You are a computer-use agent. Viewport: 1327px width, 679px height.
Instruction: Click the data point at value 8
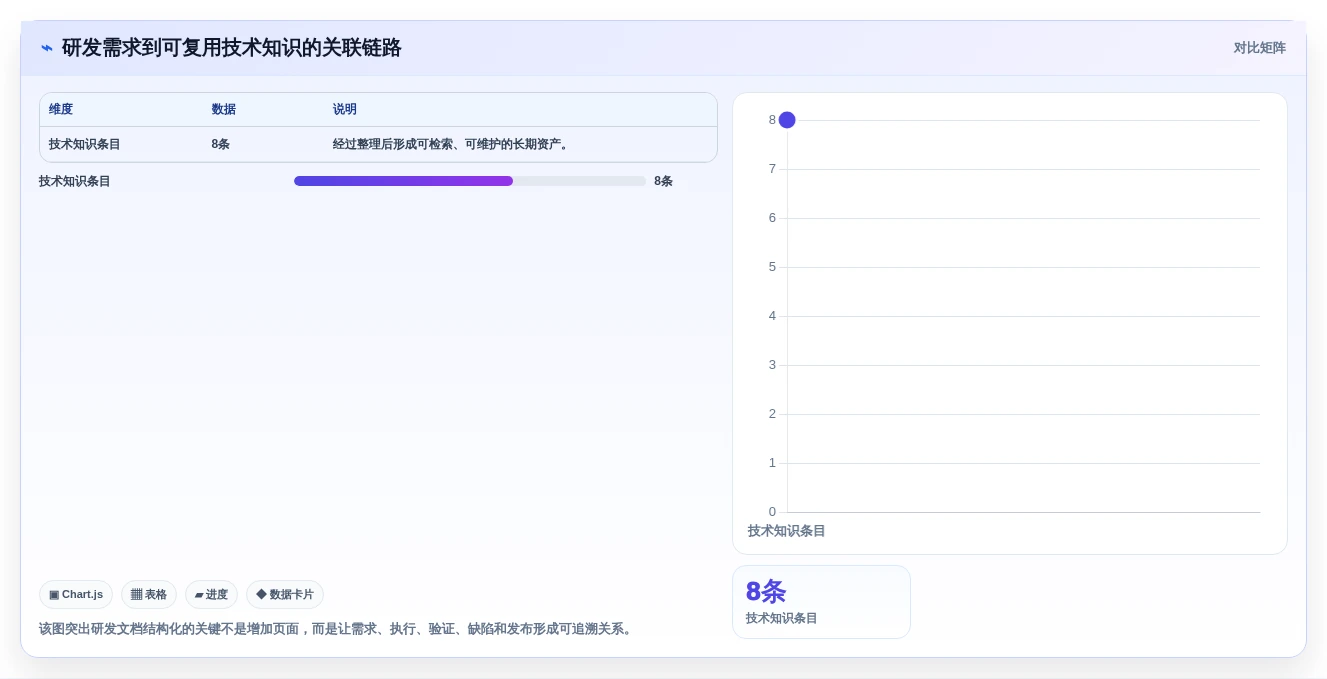click(787, 120)
